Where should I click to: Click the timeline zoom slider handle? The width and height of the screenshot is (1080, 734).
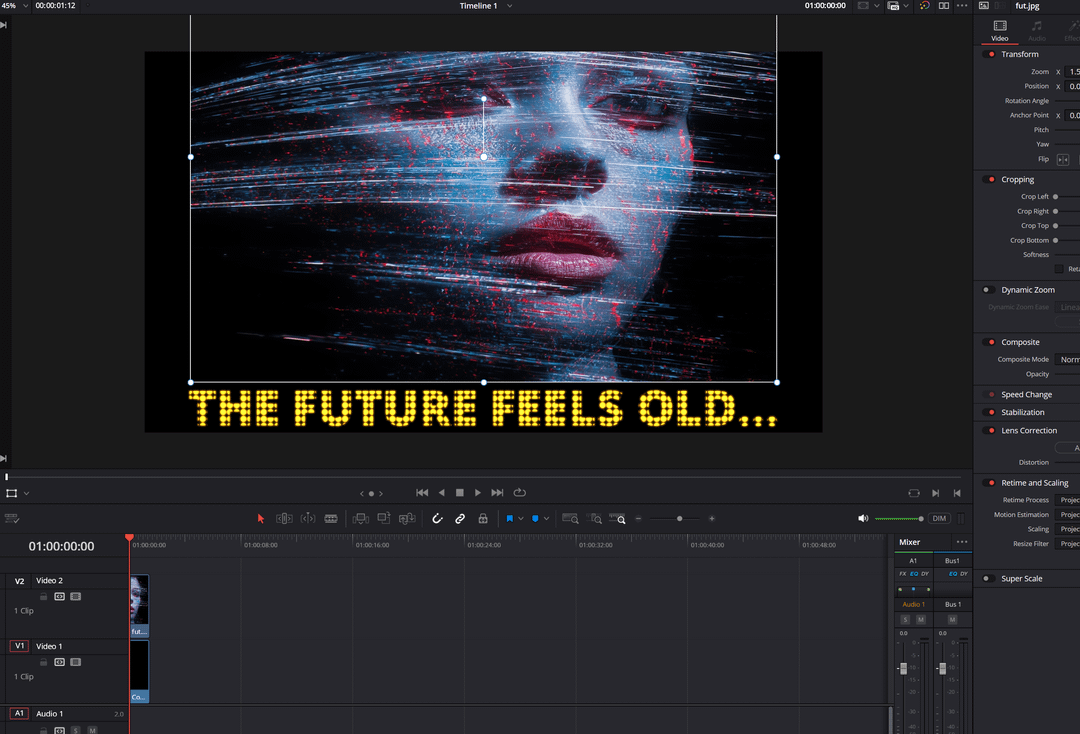pos(680,519)
